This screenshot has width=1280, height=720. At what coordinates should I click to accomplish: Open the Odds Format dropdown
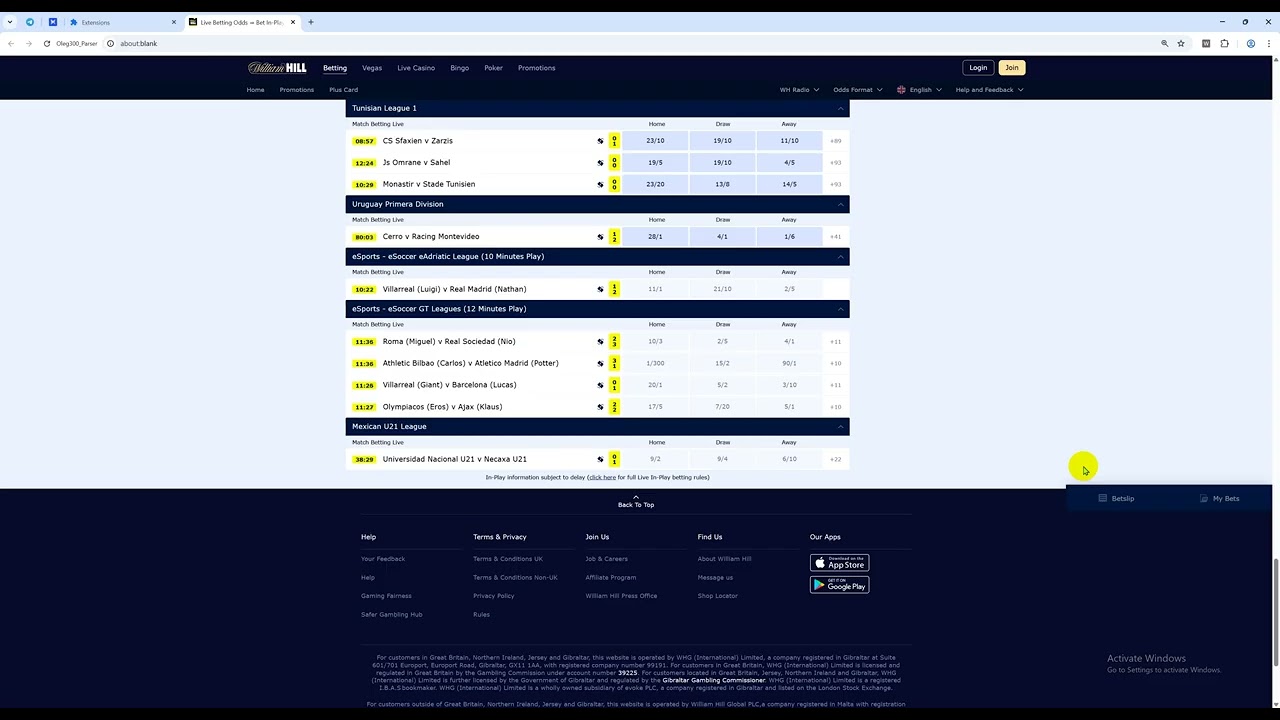coord(857,90)
